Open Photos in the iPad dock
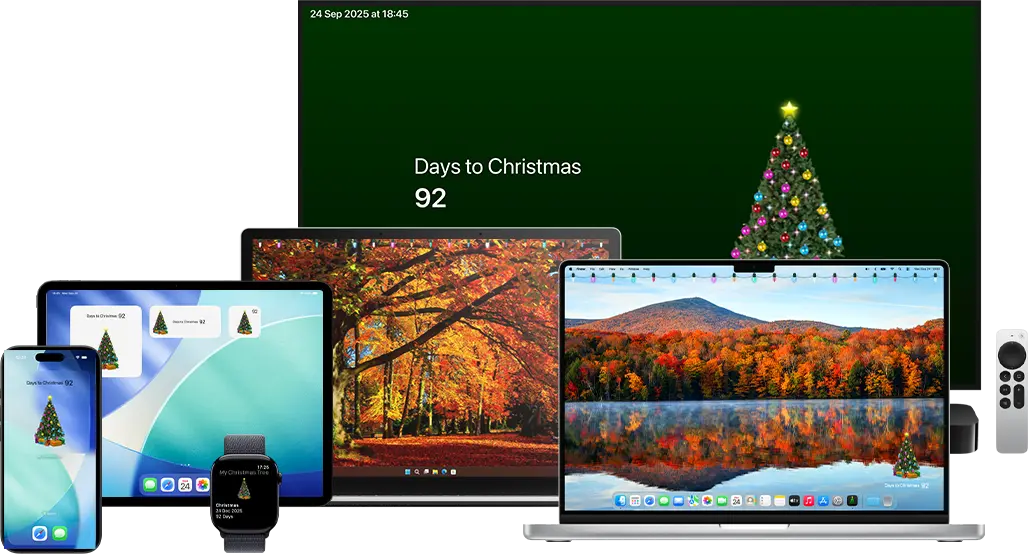This screenshot has height=554, width=1028. coord(202,484)
